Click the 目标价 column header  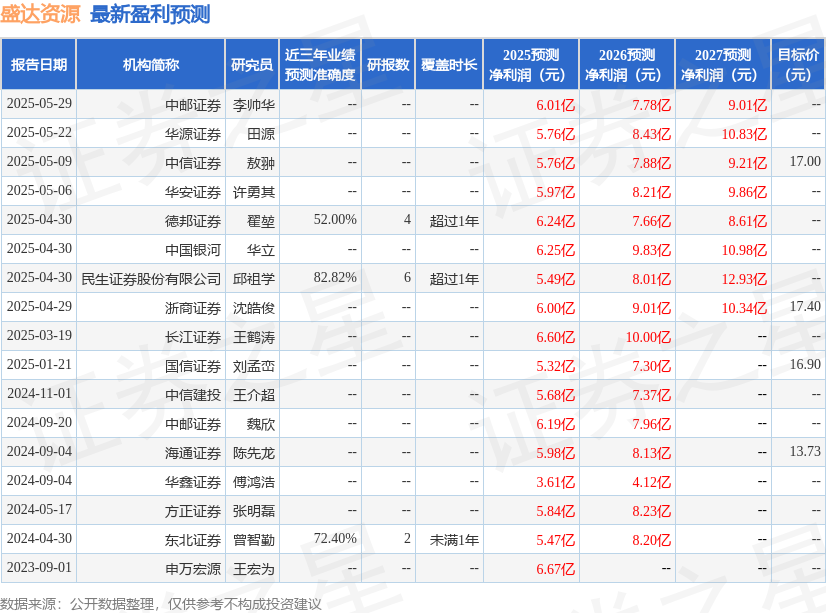pos(798,64)
